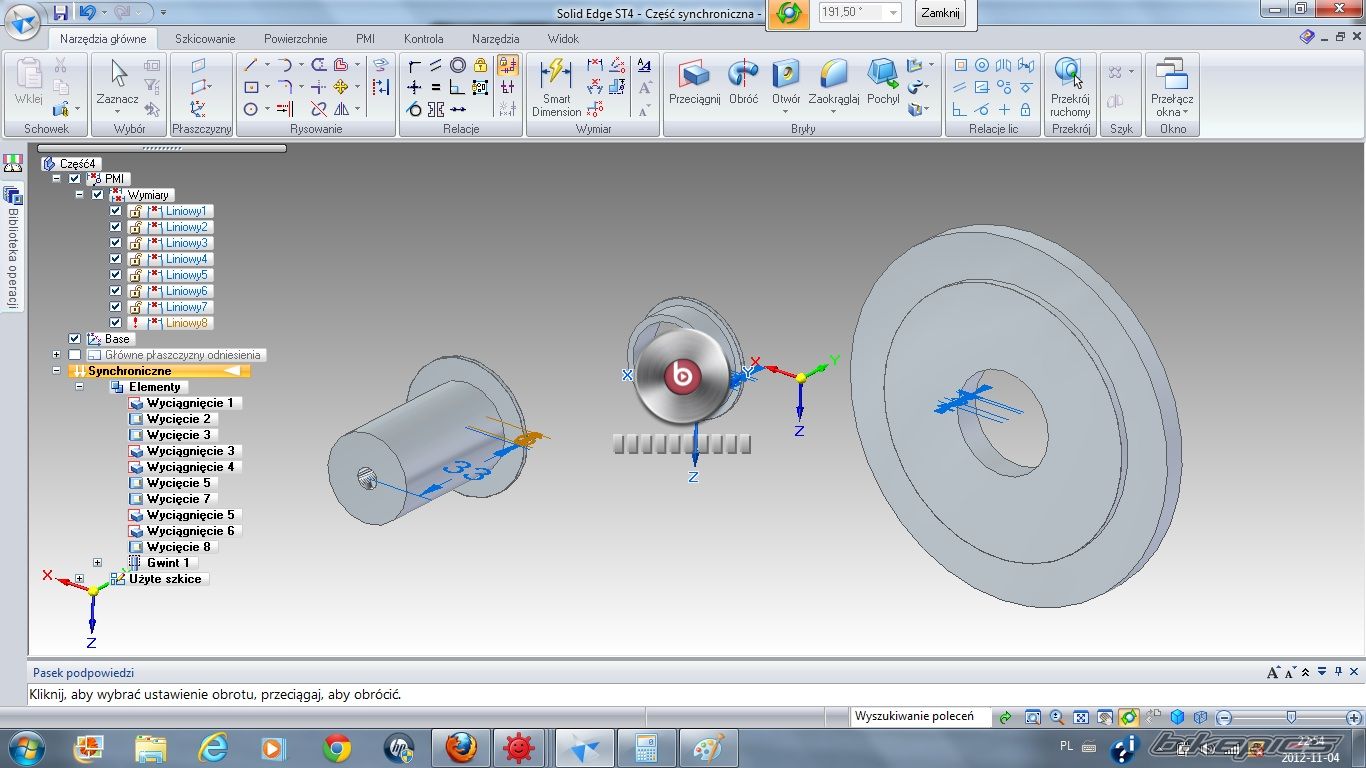Undo the last action
This screenshot has height=768, width=1366.
(x=87, y=13)
